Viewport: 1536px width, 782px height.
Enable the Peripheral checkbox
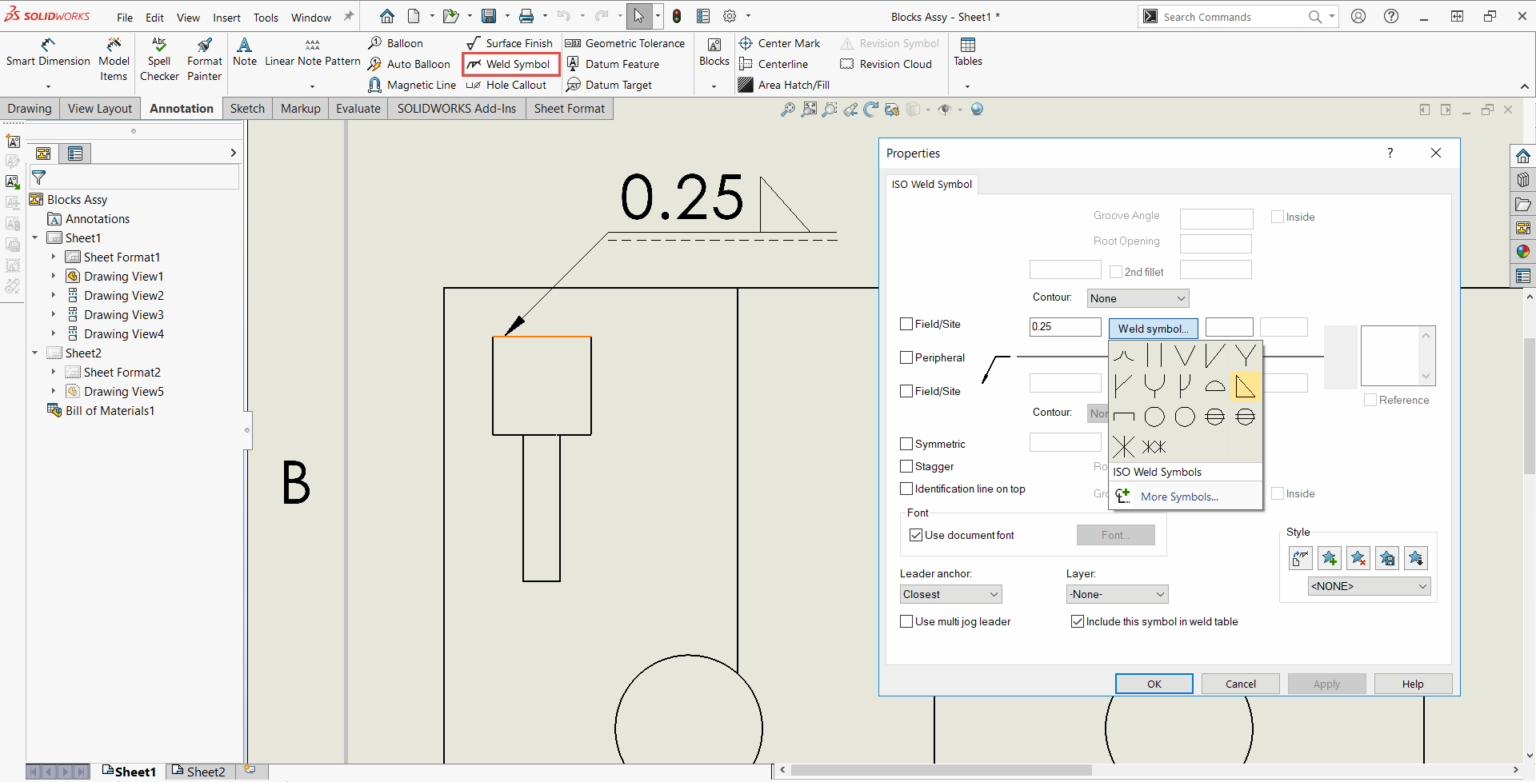[907, 357]
